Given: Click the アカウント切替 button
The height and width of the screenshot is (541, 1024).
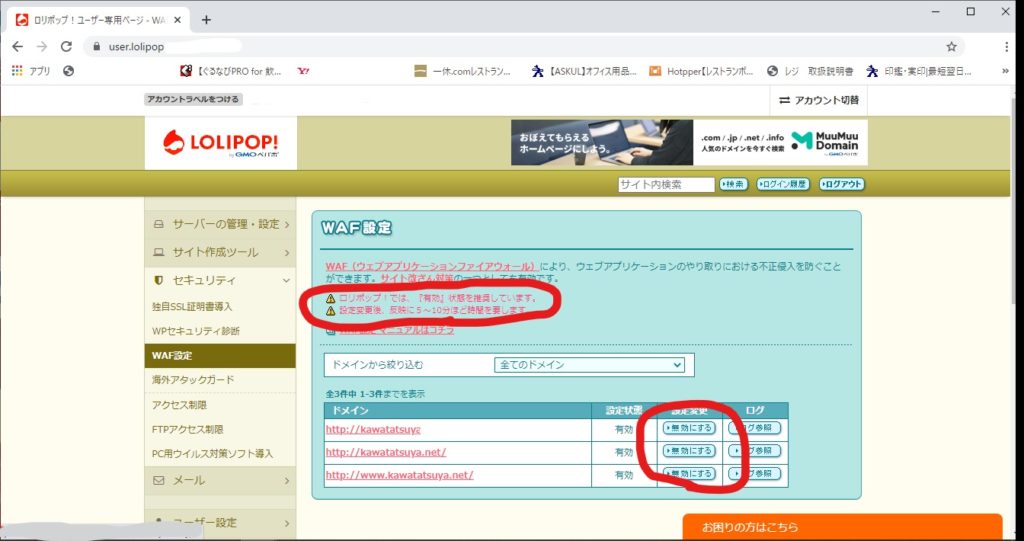Looking at the screenshot, I should (818, 100).
